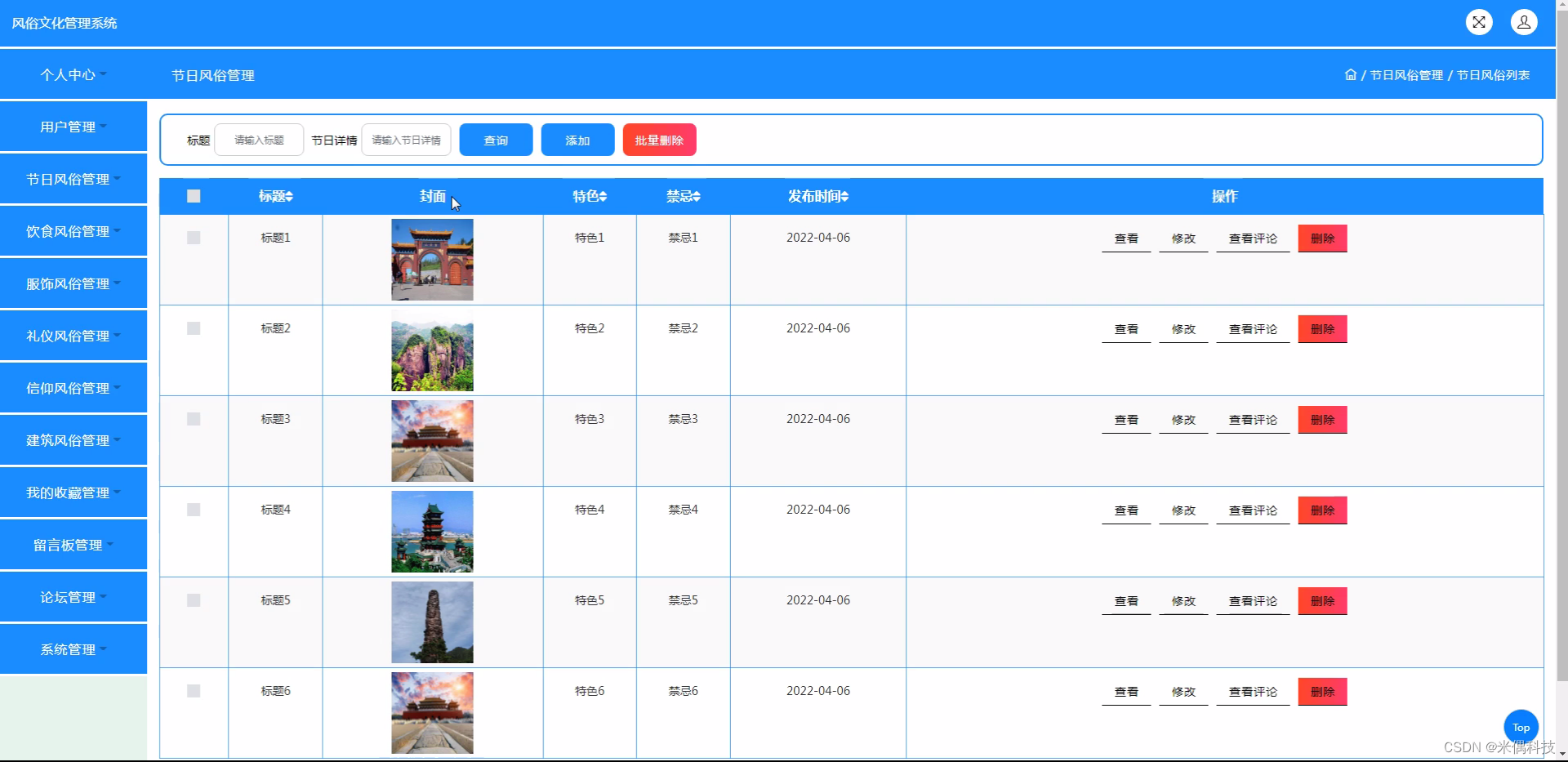
Task: Click 节日风俗列表 breadcrumb link
Action: pos(1493,75)
